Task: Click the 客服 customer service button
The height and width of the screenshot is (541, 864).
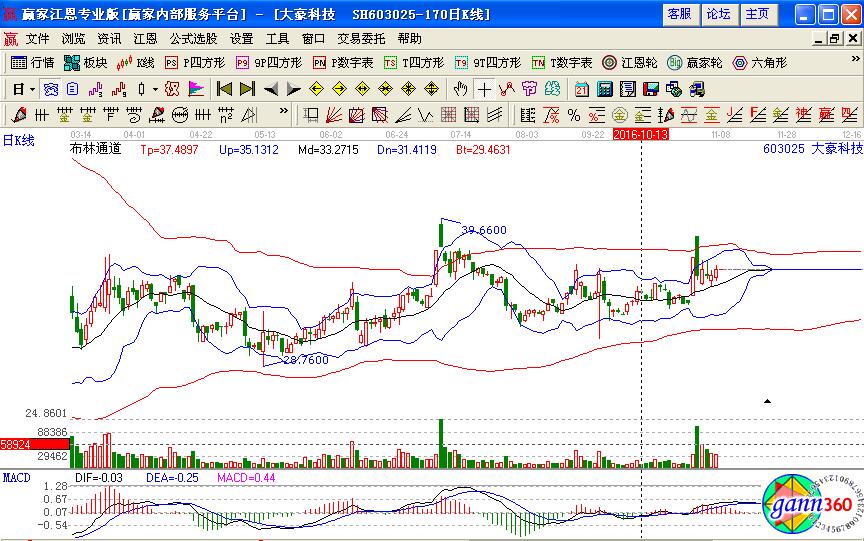Action: (679, 14)
